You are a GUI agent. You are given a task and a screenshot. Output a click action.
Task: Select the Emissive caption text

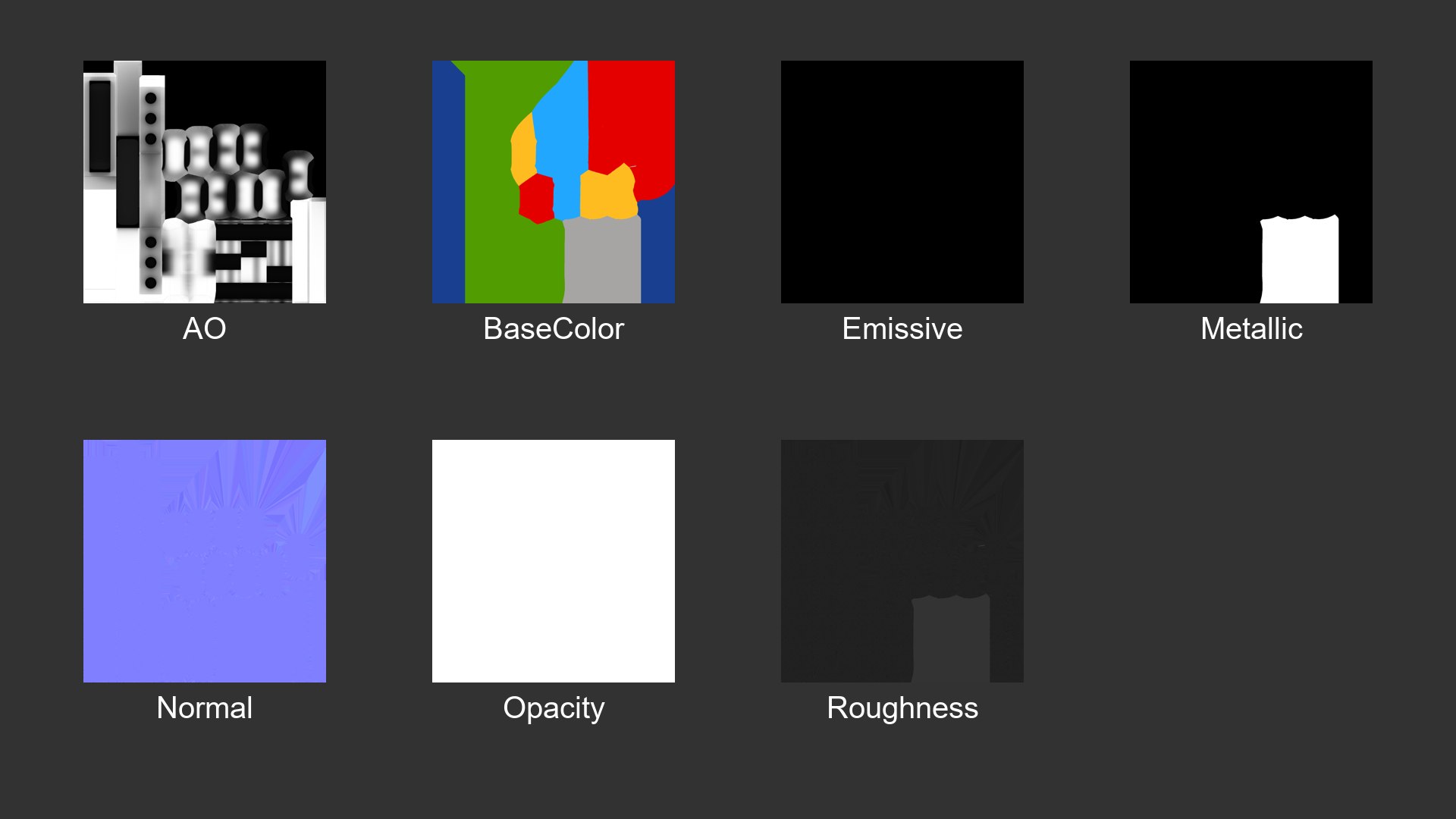click(x=902, y=328)
